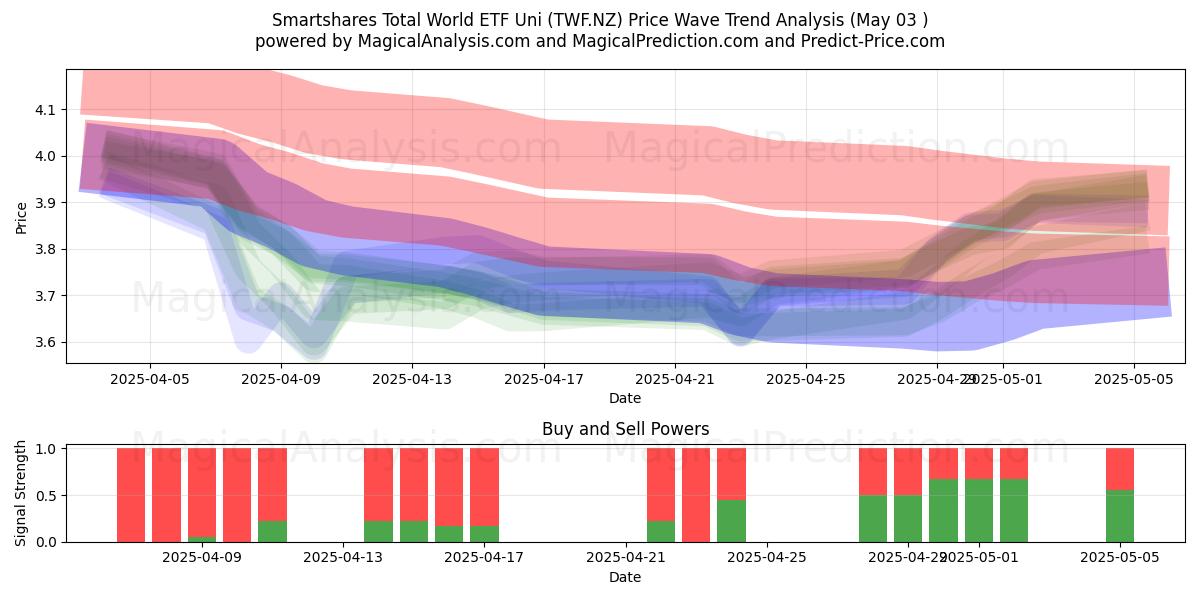Click the 'Signal Strength' axis label
1200x600 pixels.
pos(22,495)
